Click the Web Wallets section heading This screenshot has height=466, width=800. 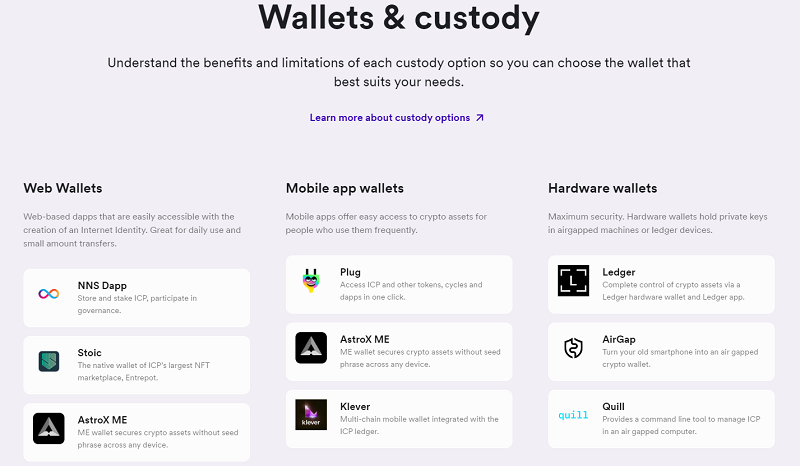[63, 188]
